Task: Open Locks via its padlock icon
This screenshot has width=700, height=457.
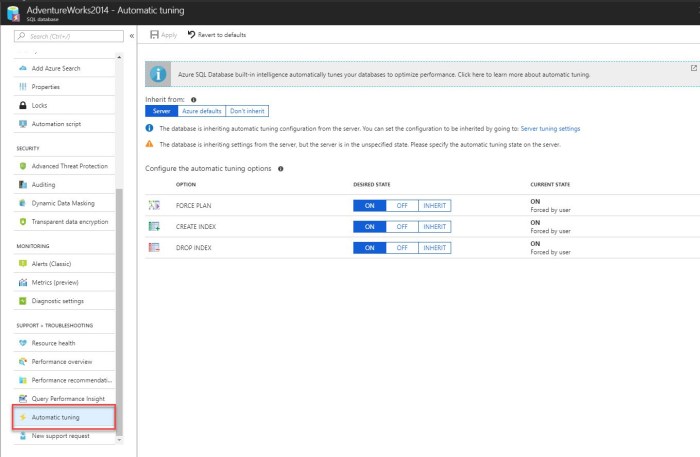Action: click(x=23, y=105)
